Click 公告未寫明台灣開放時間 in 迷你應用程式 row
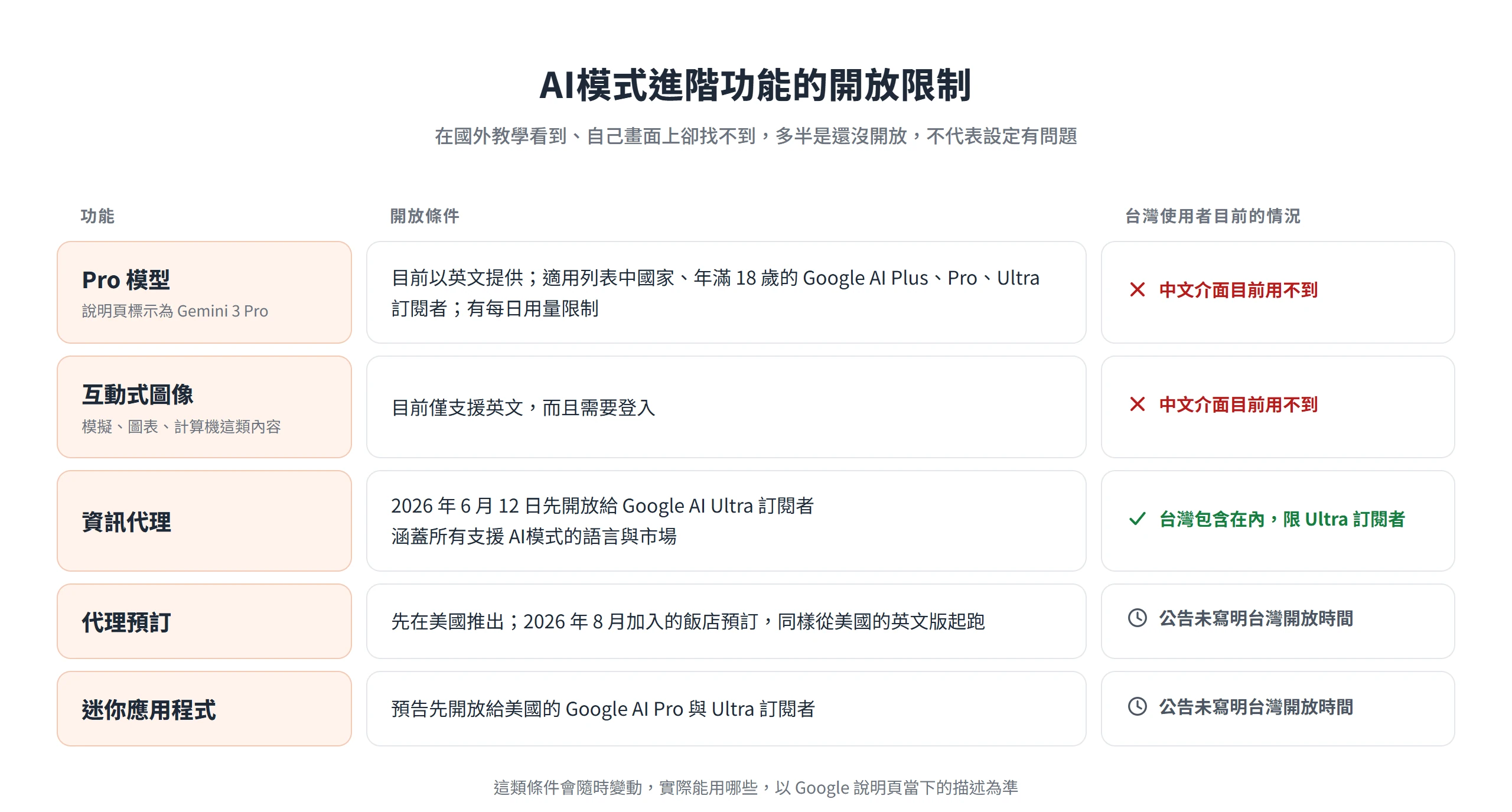 (1256, 707)
